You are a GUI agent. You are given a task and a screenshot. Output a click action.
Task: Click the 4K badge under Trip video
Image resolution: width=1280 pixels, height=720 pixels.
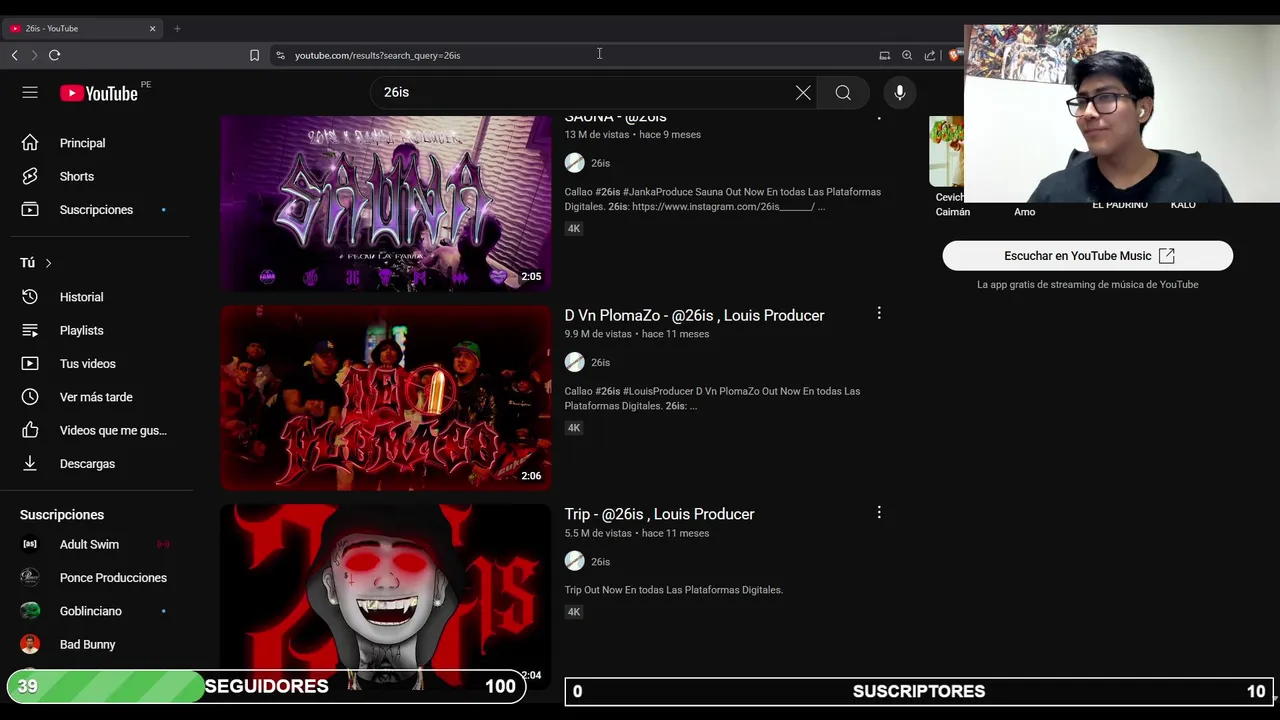(574, 612)
